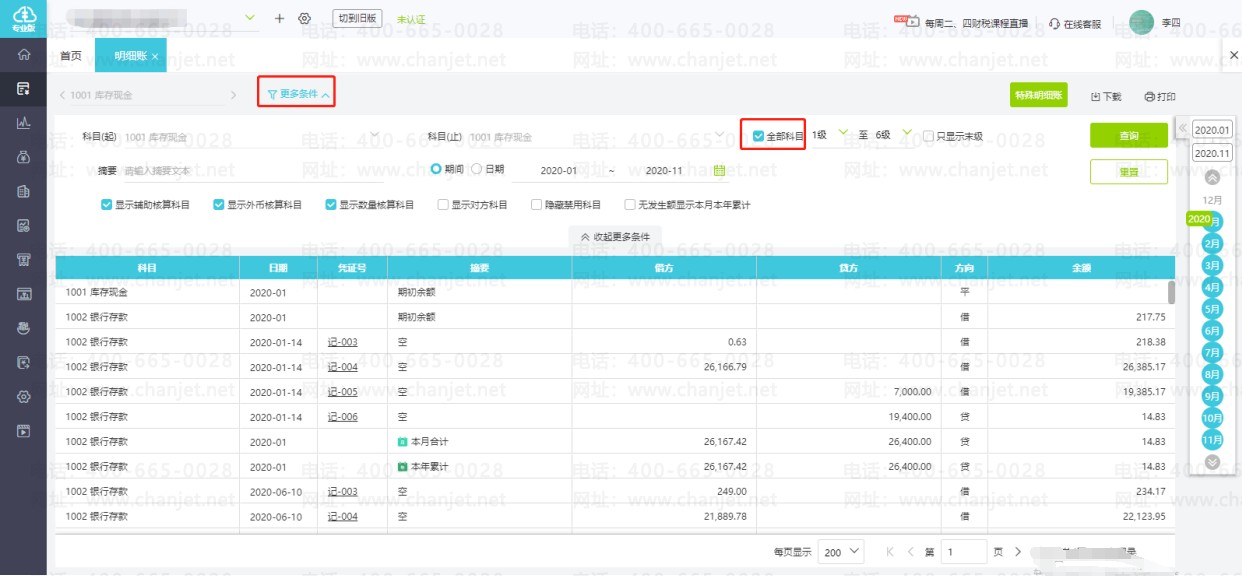
Task: Click 收起更多条件 collapse bar
Action: 616,237
